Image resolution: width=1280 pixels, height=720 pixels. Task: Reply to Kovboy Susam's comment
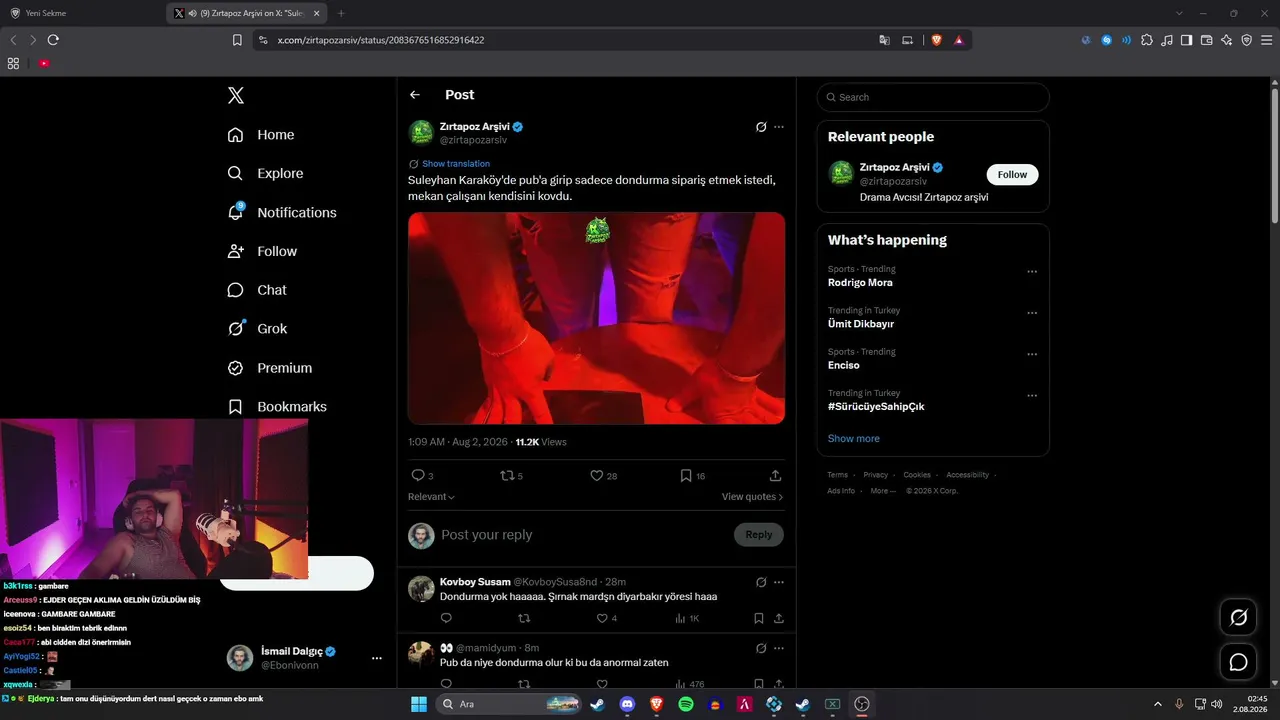446,619
